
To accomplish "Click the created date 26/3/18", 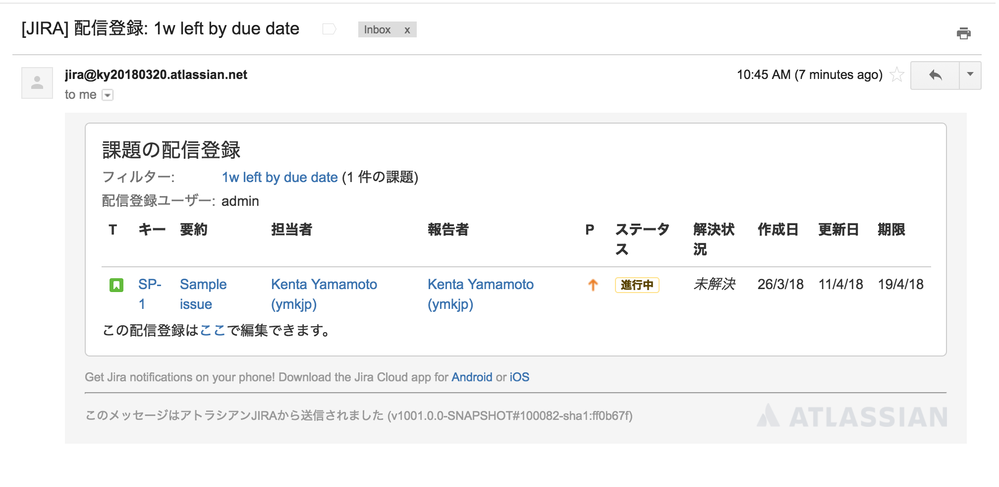I will coord(780,284).
